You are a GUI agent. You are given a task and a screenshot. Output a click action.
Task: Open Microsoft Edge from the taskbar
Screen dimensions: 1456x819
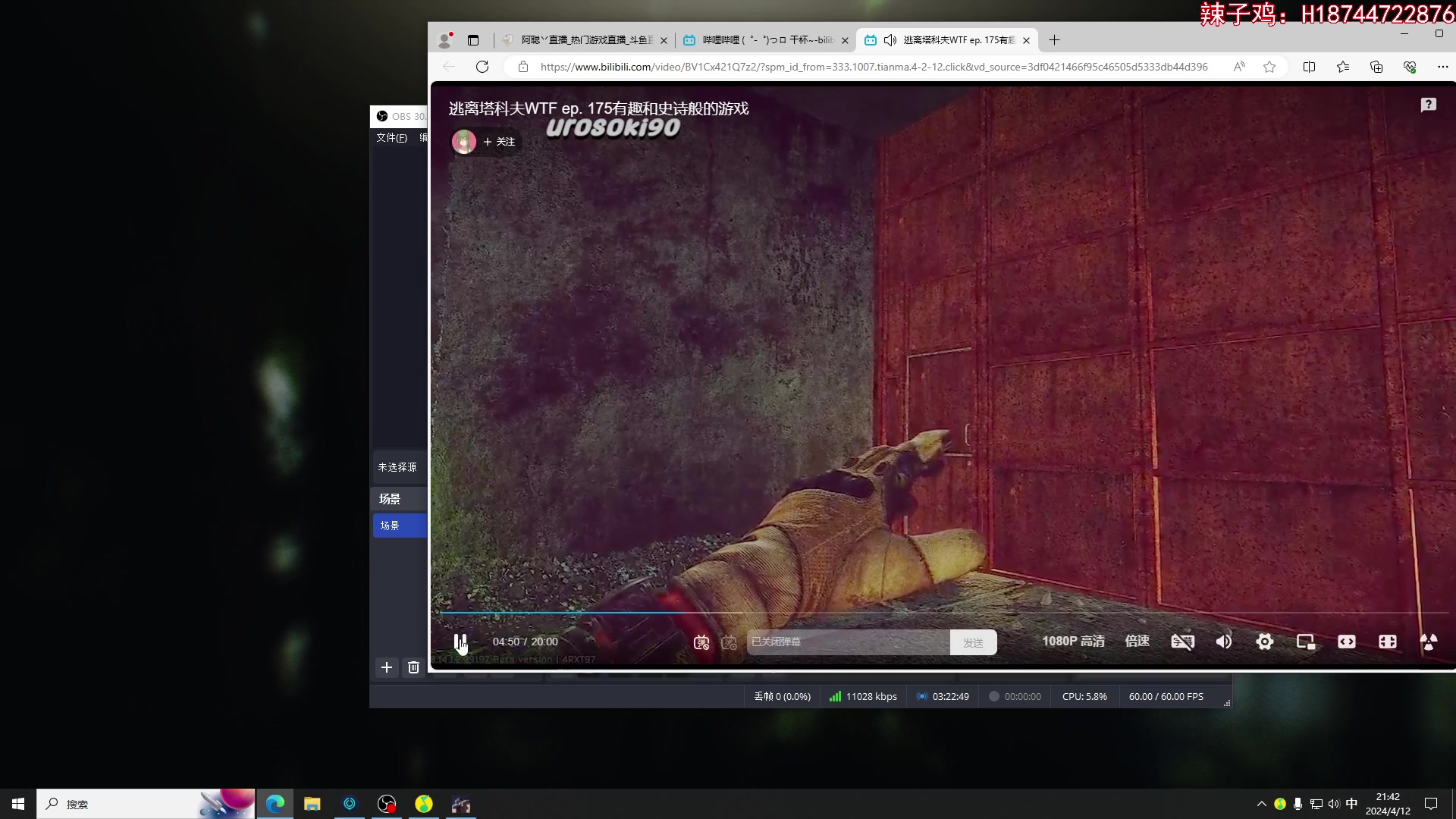pyautogui.click(x=275, y=804)
